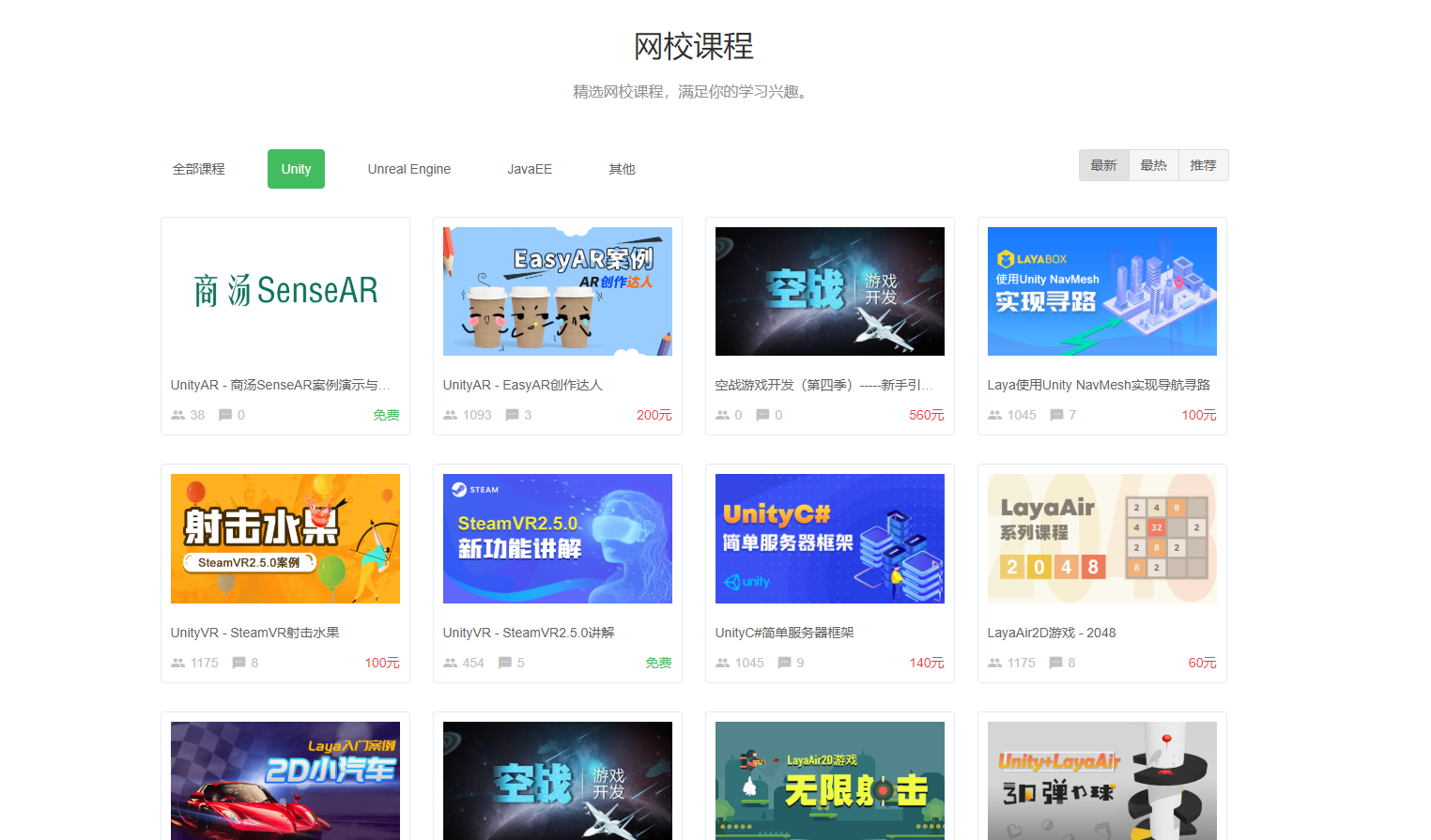Open the UnityVR - SteamVR射击水果 title link
1431x840 pixels.
tap(255, 633)
